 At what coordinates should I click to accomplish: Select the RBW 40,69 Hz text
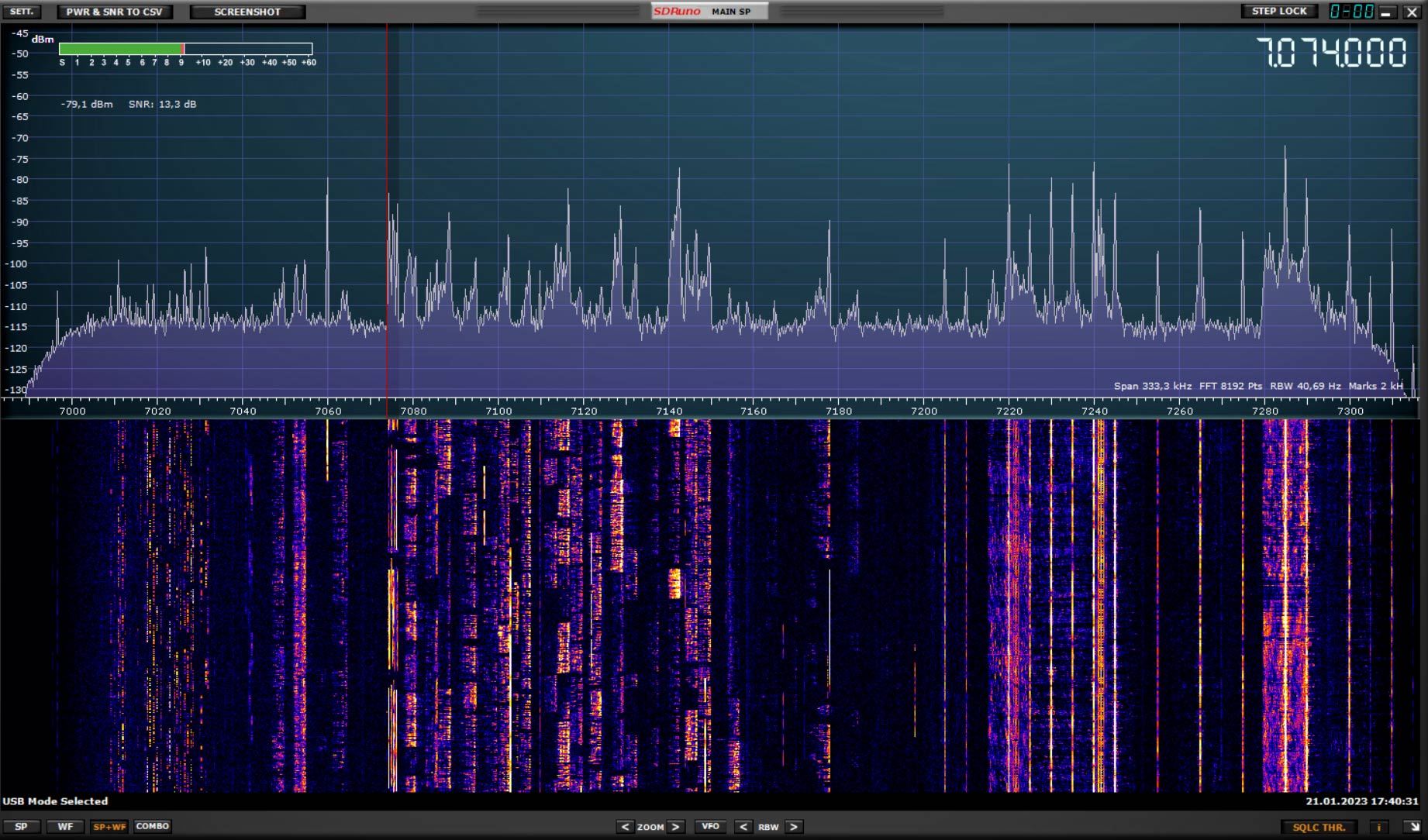(1306, 386)
